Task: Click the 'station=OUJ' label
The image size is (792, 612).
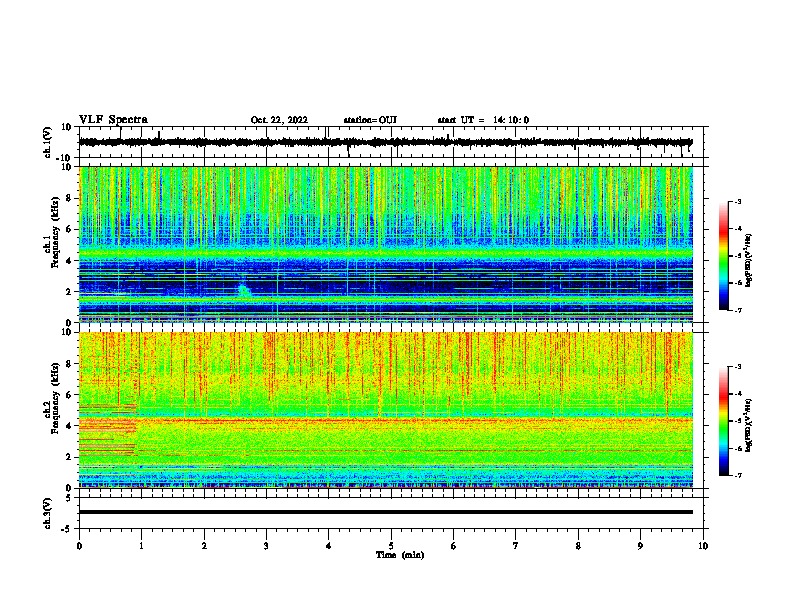Action: click(x=370, y=120)
